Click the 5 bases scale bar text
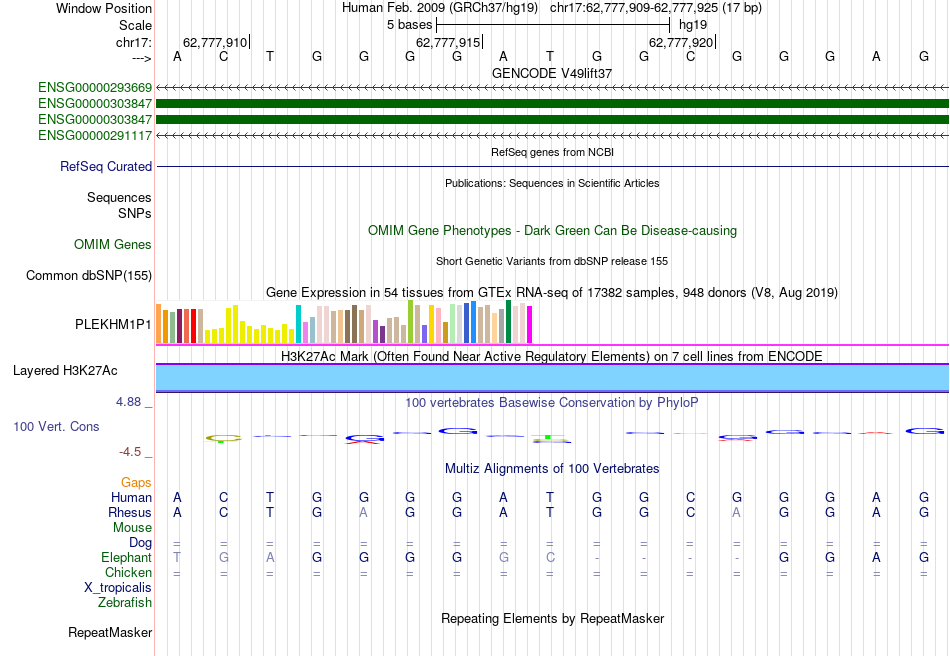This screenshot has height=656, width=950. coord(410,25)
